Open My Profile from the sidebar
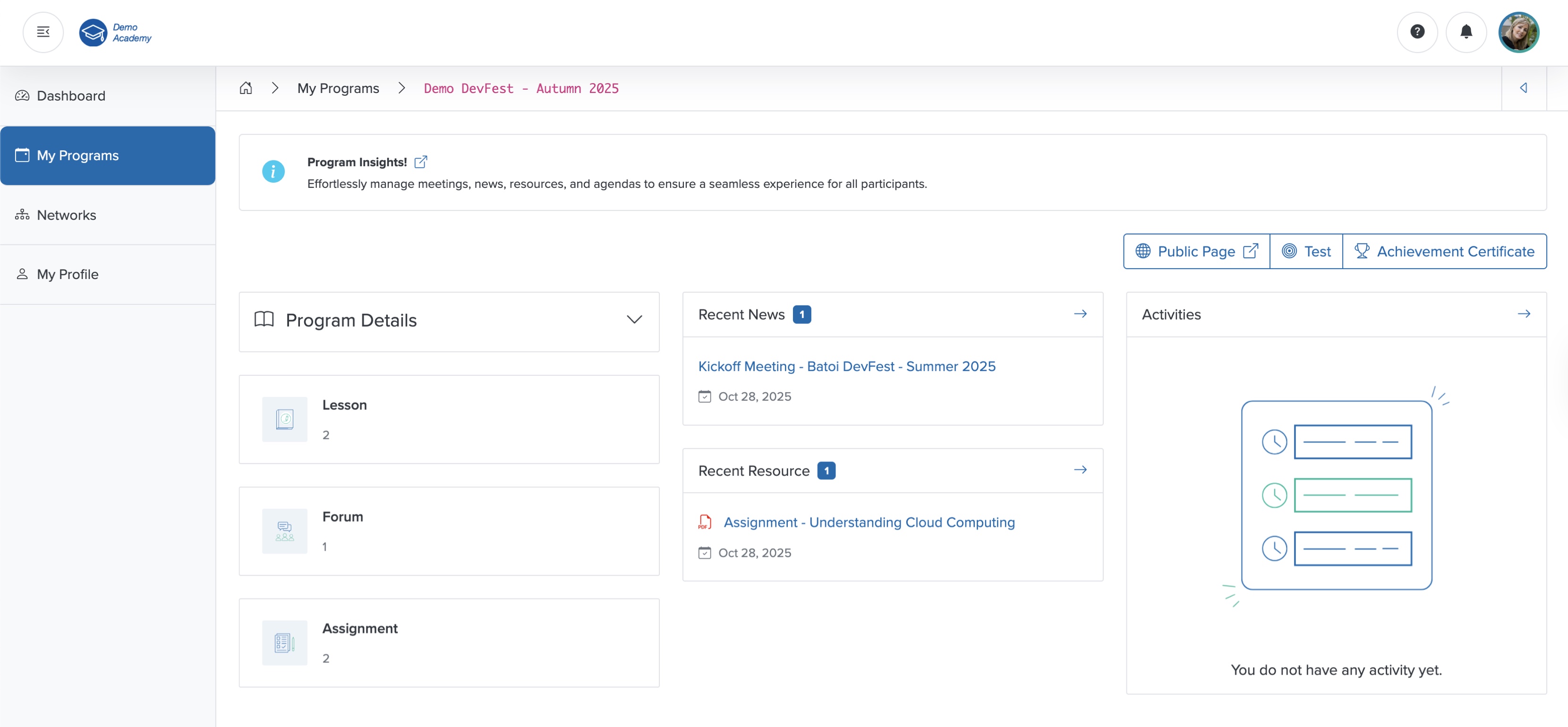Screen dimensions: 1568x727 click(x=67, y=274)
